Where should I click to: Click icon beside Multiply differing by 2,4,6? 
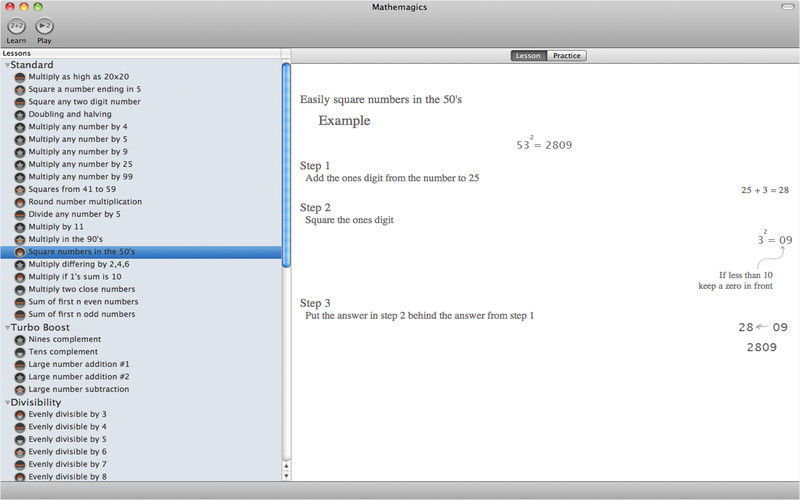(20, 265)
